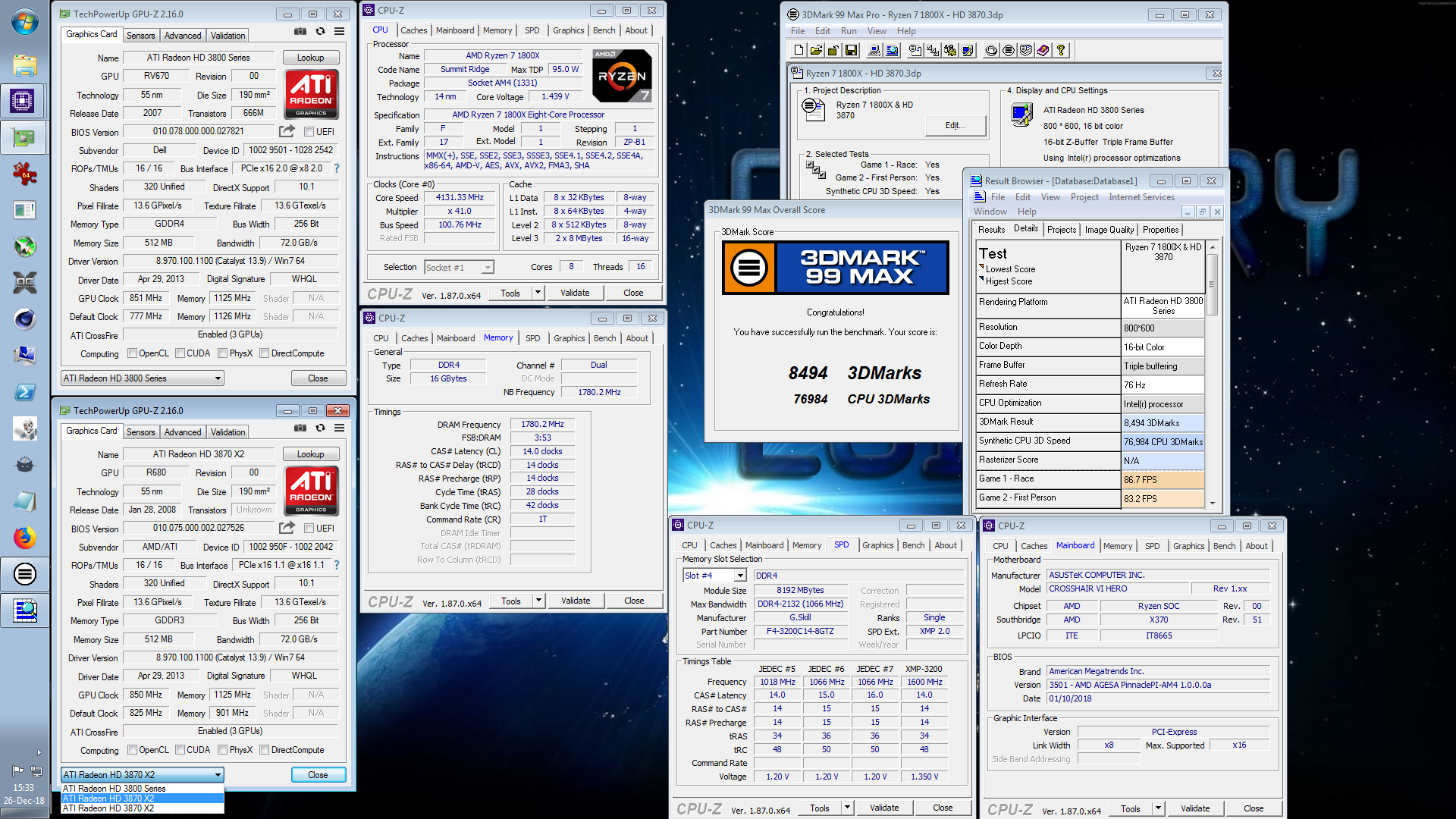The image size is (1456, 819).
Task: Open Result Browser magnifier icon in 3DMark toolbar
Action: pyautogui.click(x=892, y=50)
